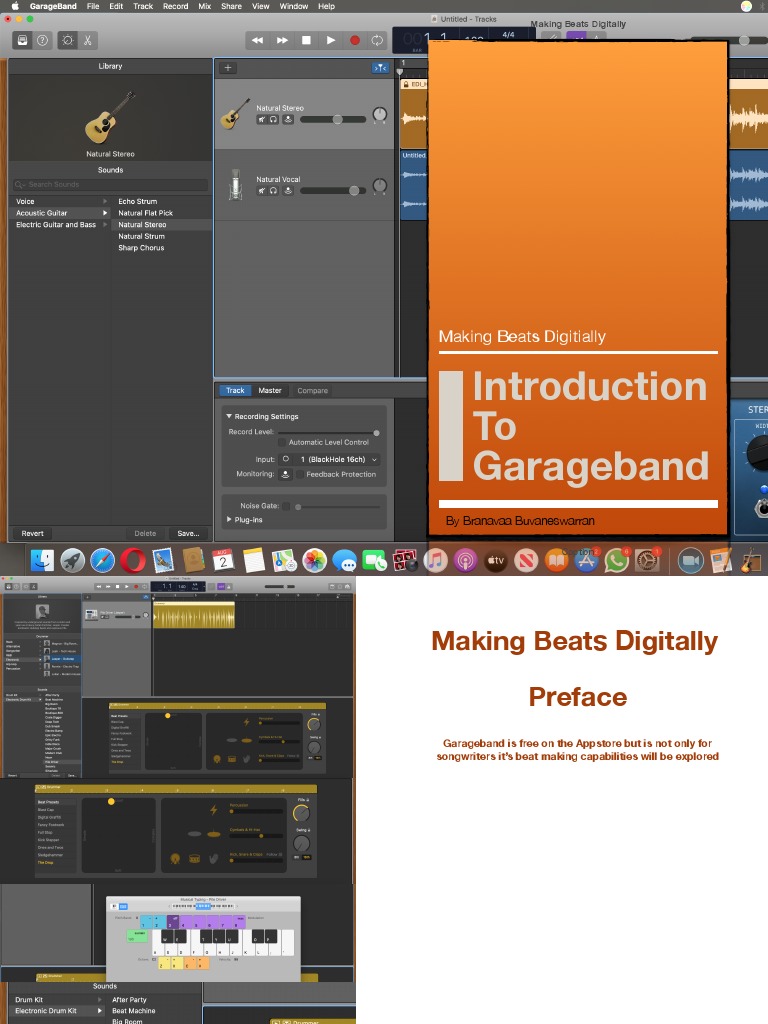Click the Rewind transport button
Screen dimensions: 768x1024
coord(257,40)
